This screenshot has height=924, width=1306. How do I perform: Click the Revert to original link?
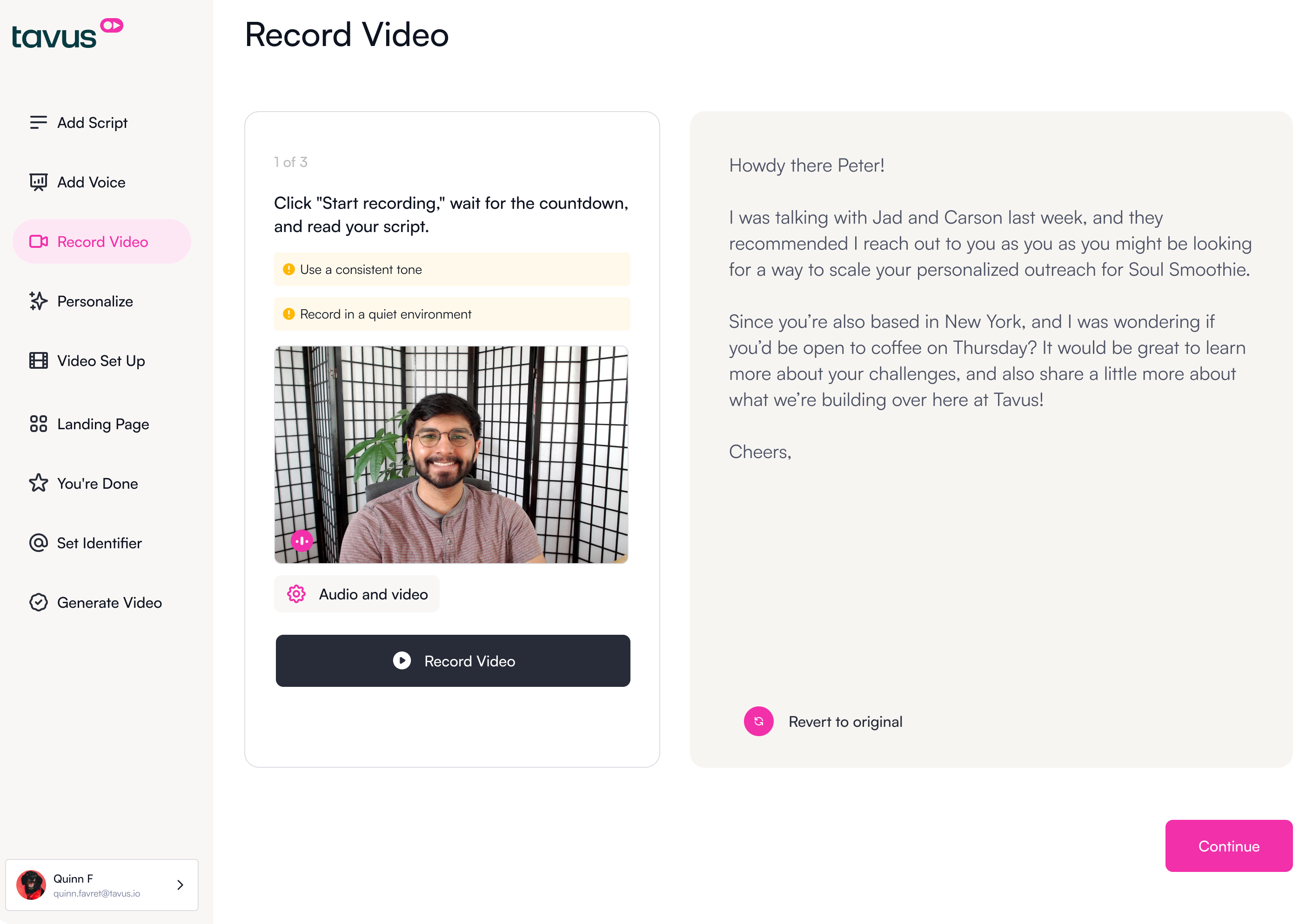tap(845, 722)
